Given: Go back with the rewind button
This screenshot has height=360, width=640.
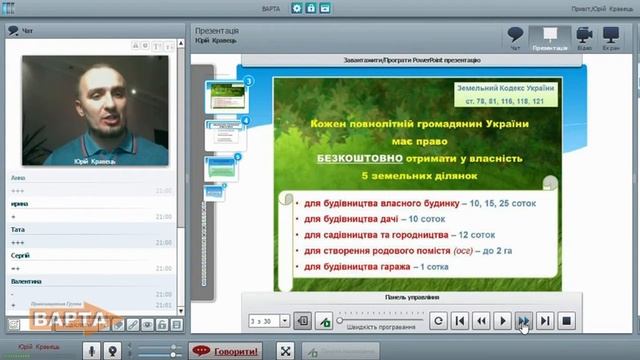Looking at the screenshot, I should pyautogui.click(x=481, y=321).
